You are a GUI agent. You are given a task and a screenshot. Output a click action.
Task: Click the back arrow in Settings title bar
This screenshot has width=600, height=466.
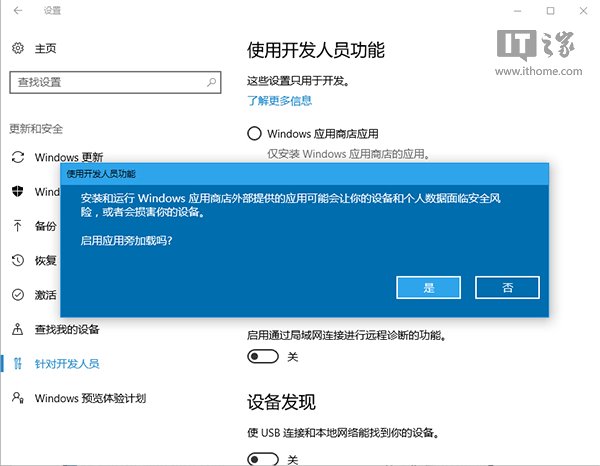[18, 10]
